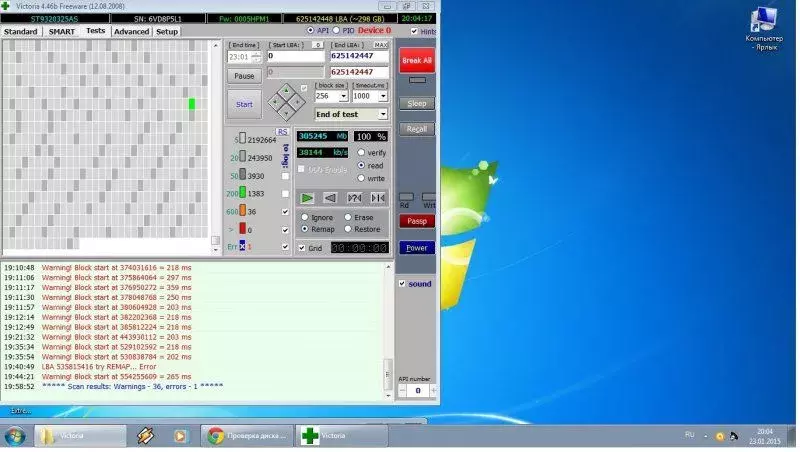
Task: Click the Break All button
Action: [417, 60]
